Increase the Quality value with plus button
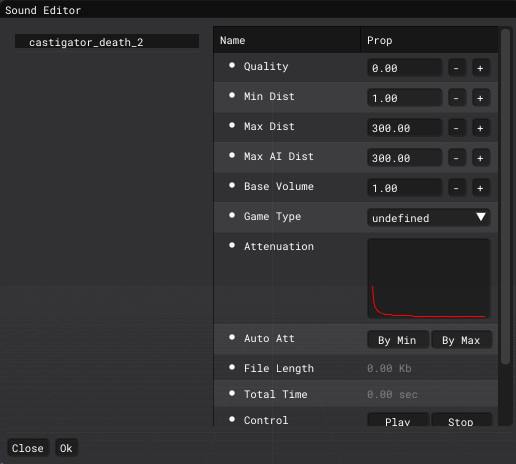Image resolution: width=516 pixels, height=464 pixels. (481, 68)
